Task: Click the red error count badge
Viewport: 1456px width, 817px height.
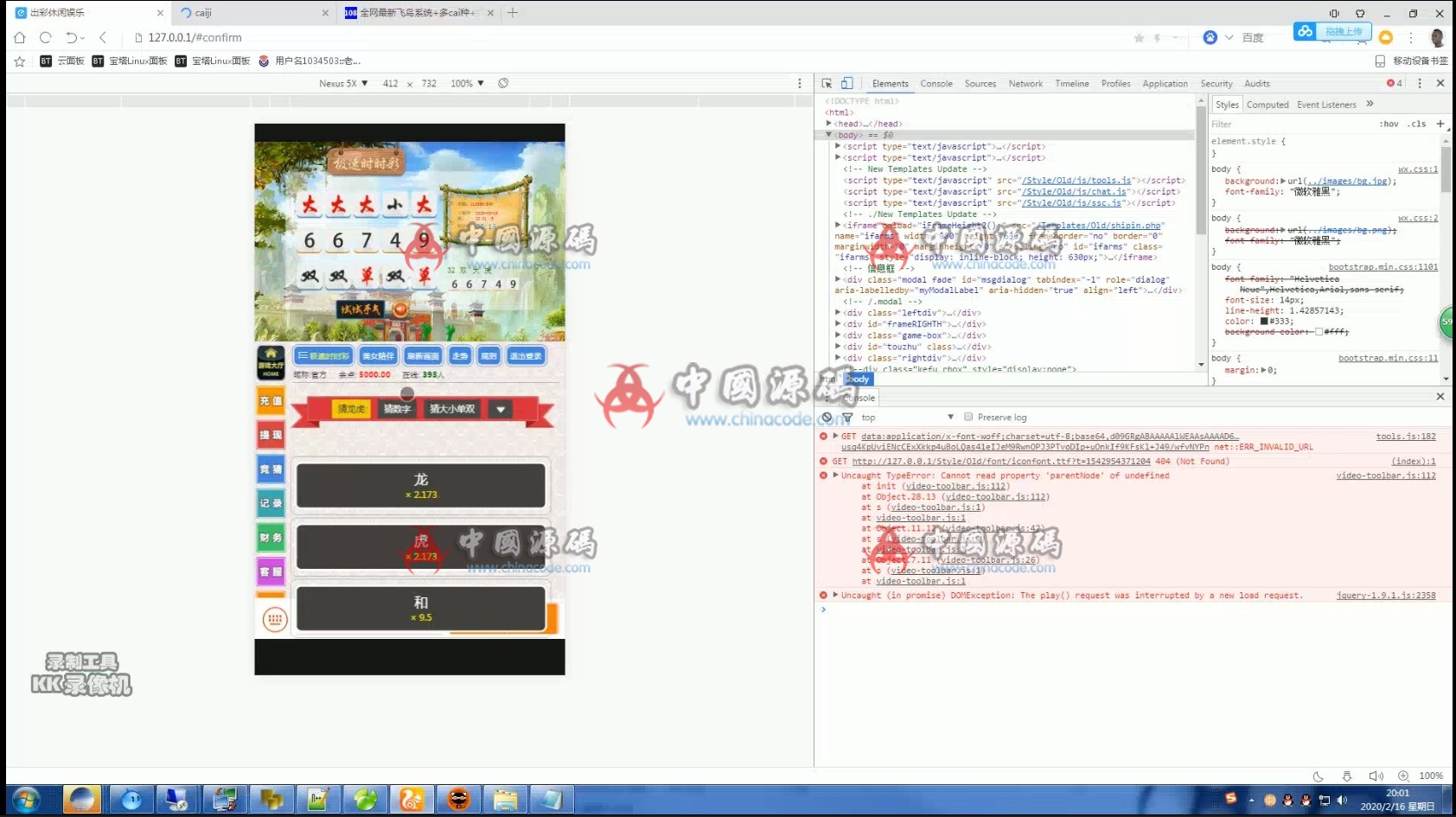Action: pos(1395,83)
